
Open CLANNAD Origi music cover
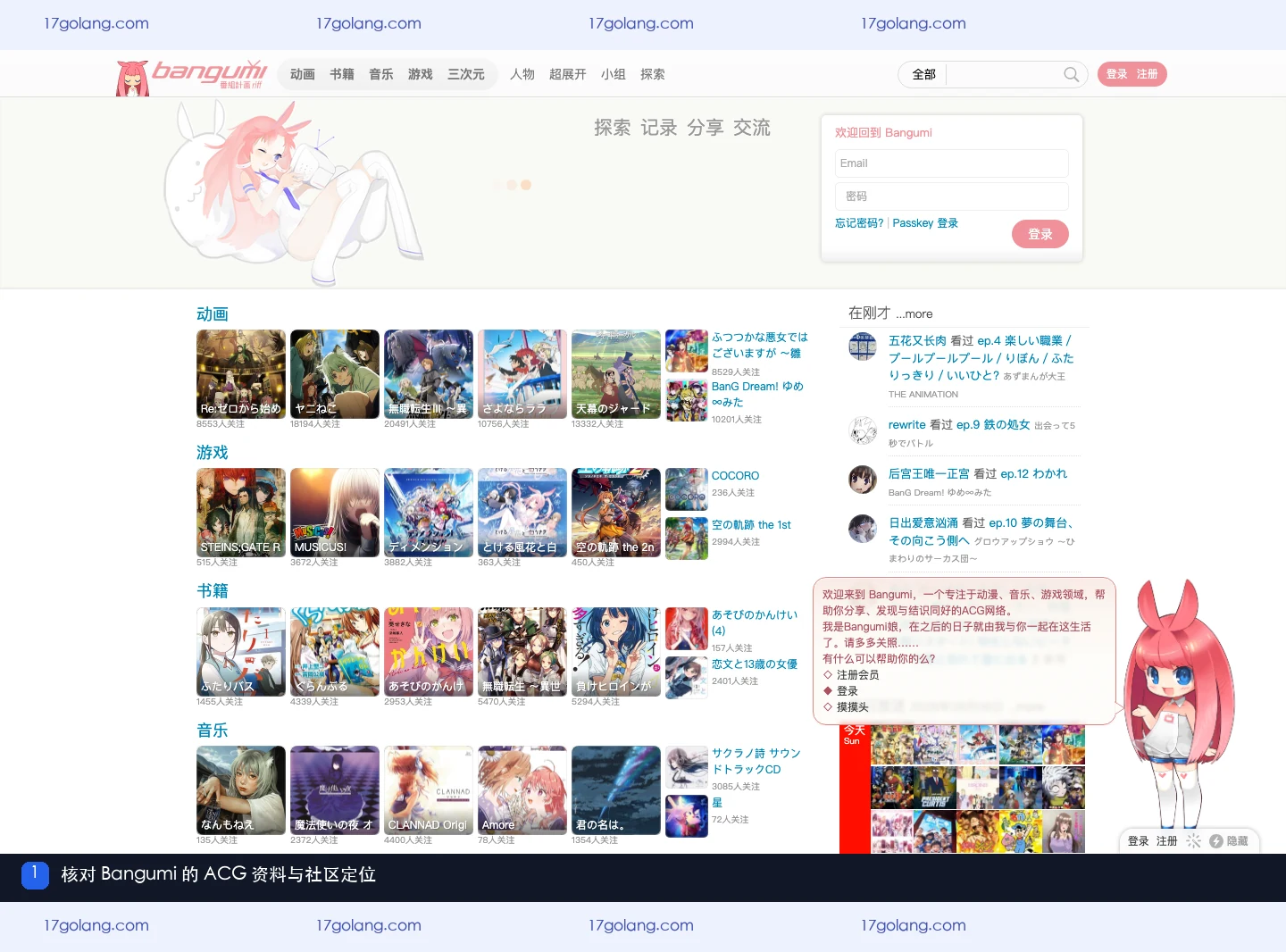[x=429, y=790]
